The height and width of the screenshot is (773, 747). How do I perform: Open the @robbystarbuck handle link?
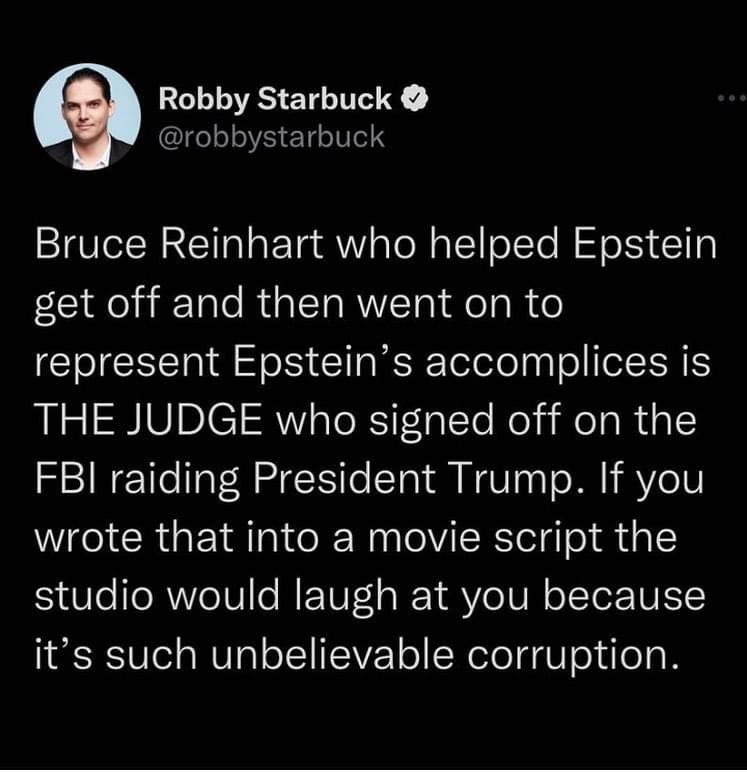click(x=271, y=136)
